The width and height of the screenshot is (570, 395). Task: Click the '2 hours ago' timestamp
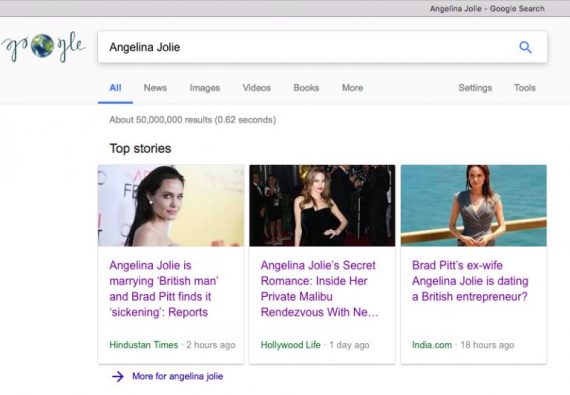(x=211, y=345)
